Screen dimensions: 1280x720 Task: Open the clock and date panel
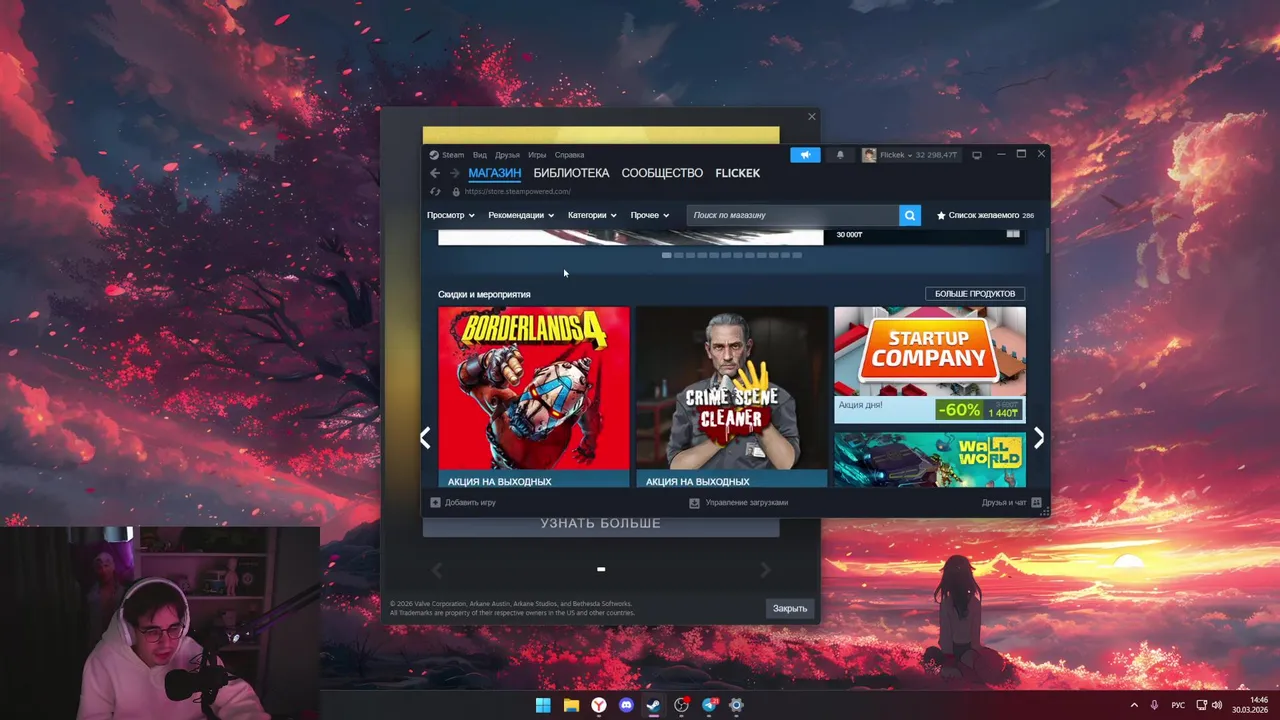[1251, 705]
